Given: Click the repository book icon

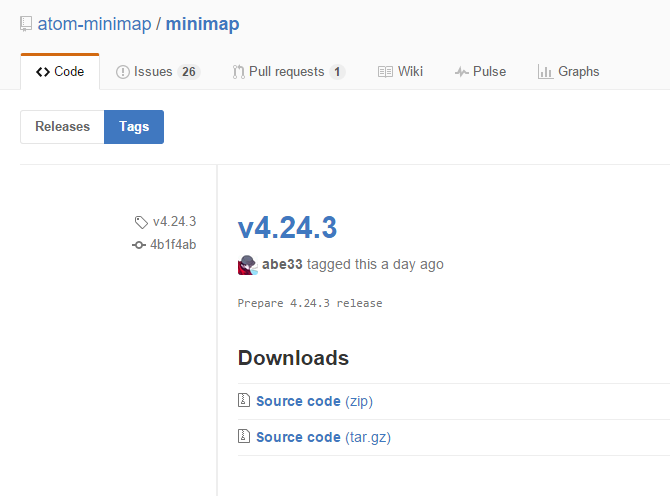Looking at the screenshot, I should pyautogui.click(x=26, y=24).
